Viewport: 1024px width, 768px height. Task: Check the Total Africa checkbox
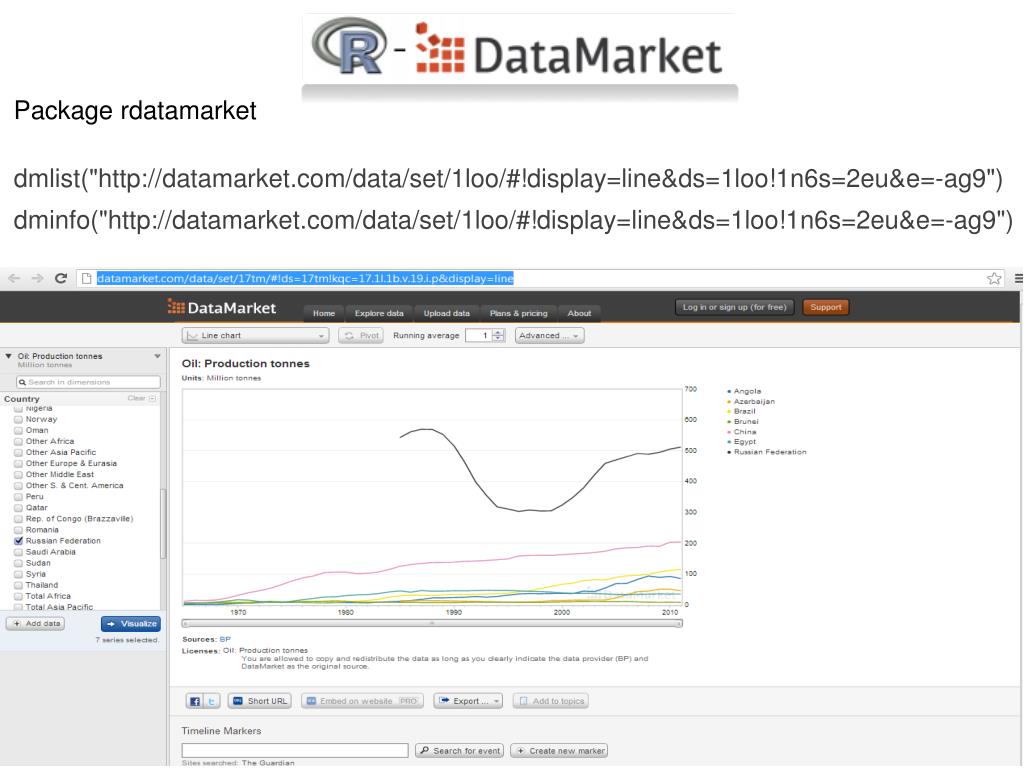tap(19, 597)
